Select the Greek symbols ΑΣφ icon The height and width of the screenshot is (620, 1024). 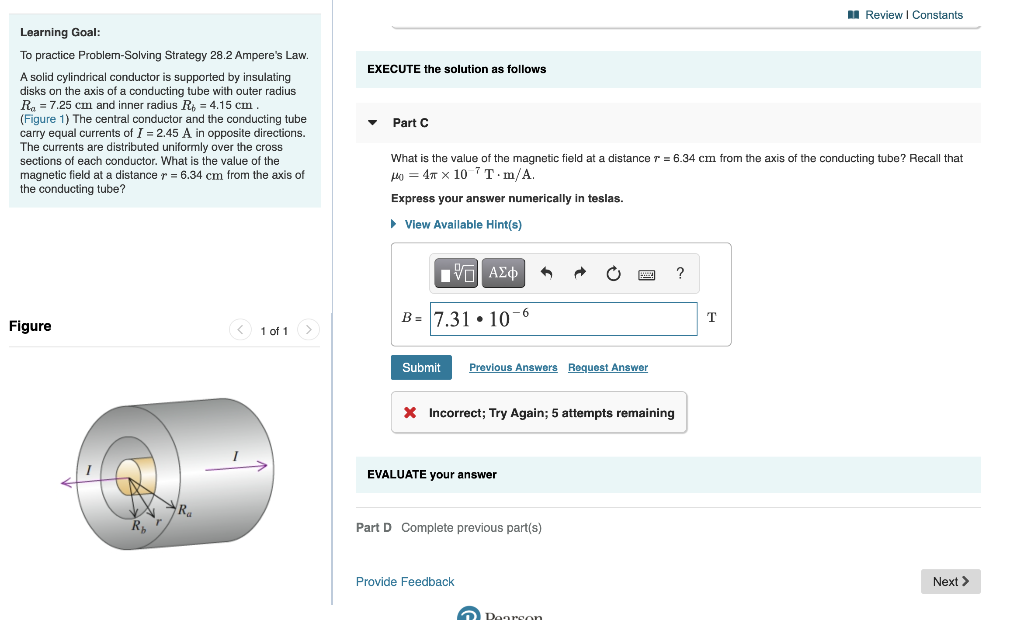[503, 272]
